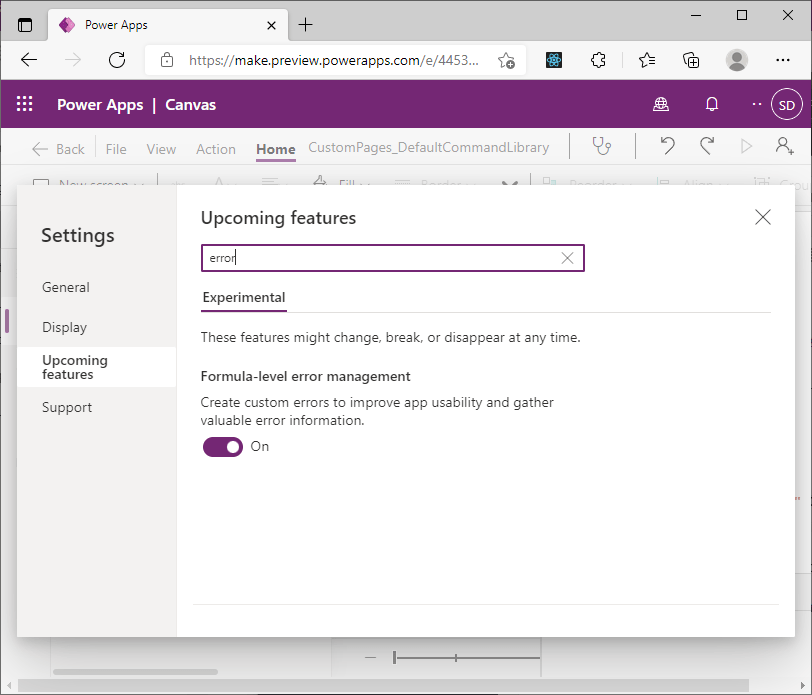Open the View menu
812x695 pixels.
tap(161, 149)
